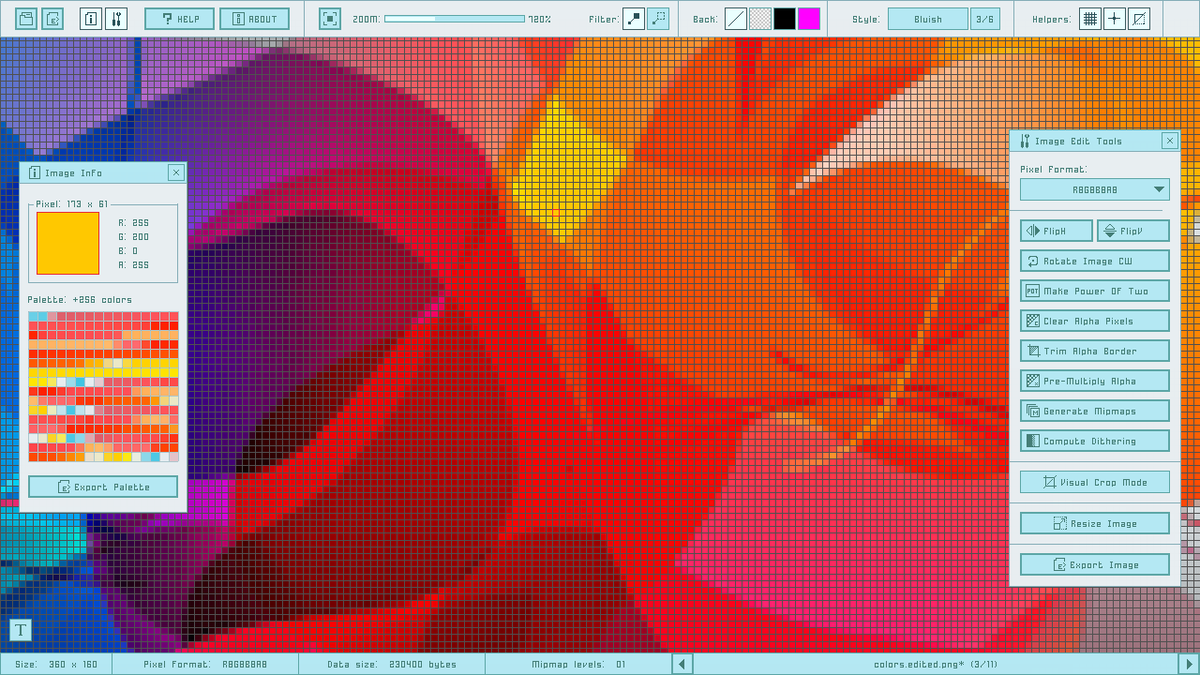1200x675 pixels.
Task: Click the save file icon
Action: (x=25, y=17)
